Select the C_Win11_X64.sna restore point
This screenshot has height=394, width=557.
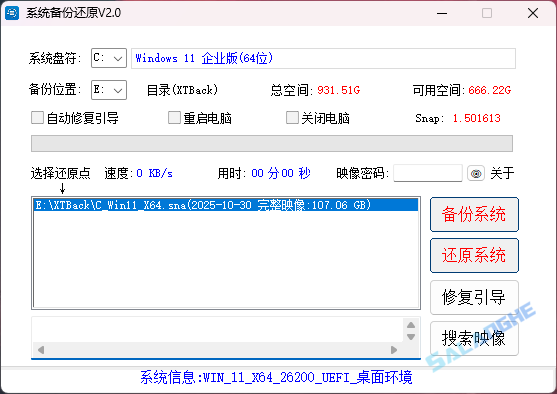[226, 205]
